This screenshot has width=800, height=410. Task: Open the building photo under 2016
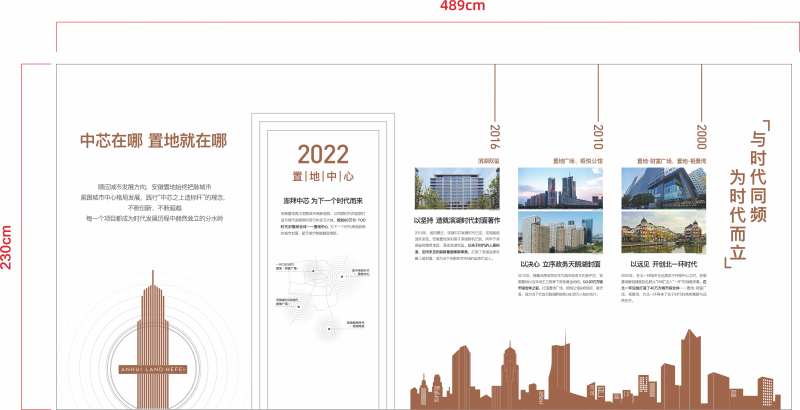(457, 189)
